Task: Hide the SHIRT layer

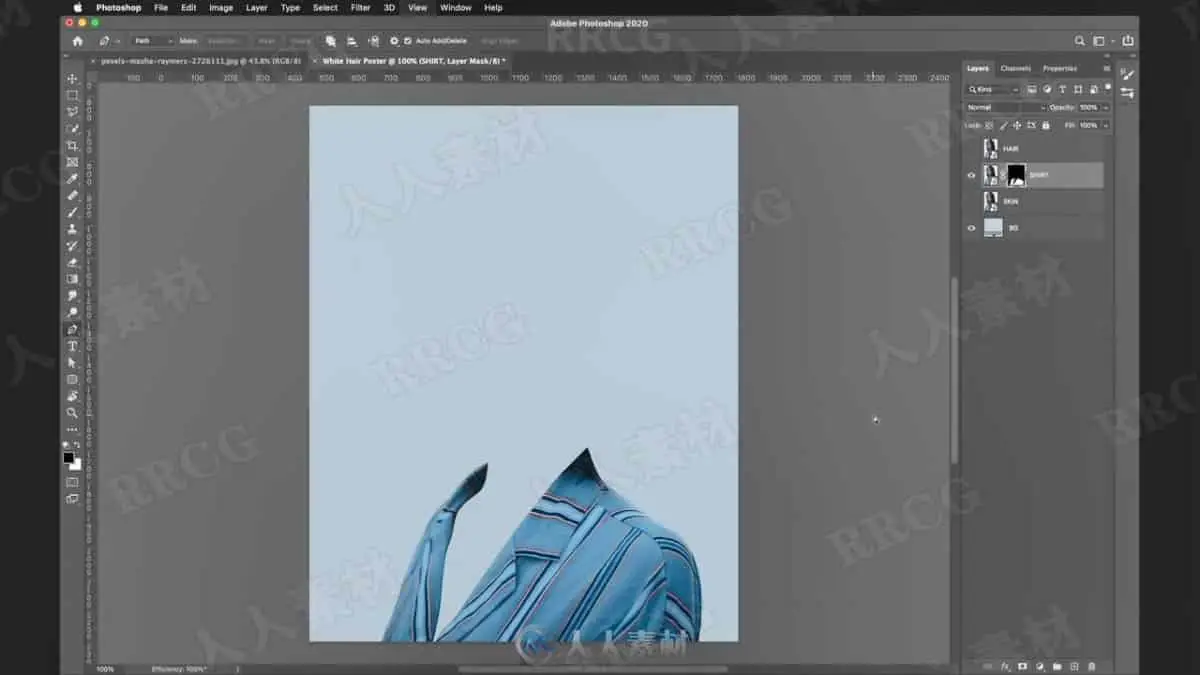Action: click(971, 175)
